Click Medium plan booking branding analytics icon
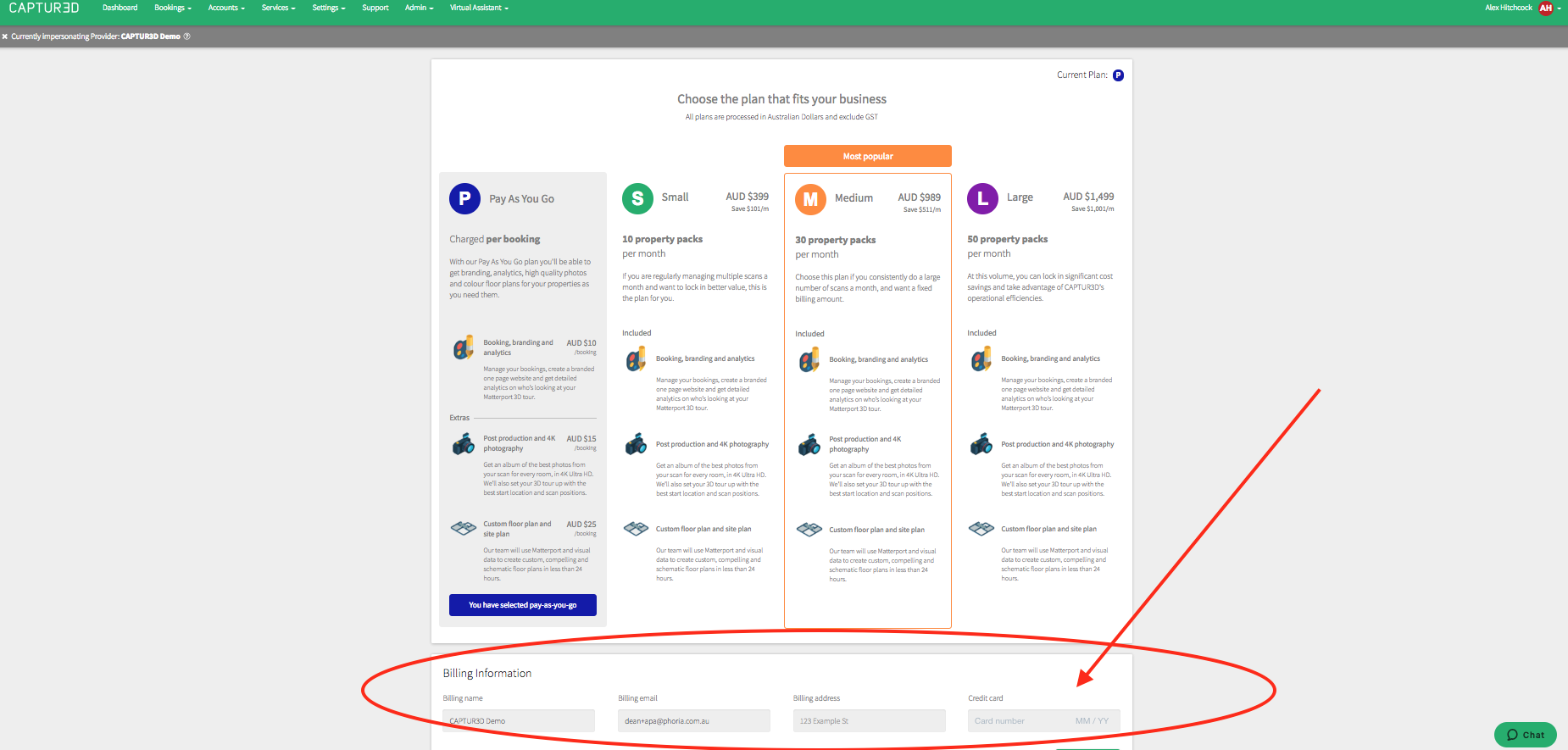The width and height of the screenshot is (1568, 750). [809, 360]
